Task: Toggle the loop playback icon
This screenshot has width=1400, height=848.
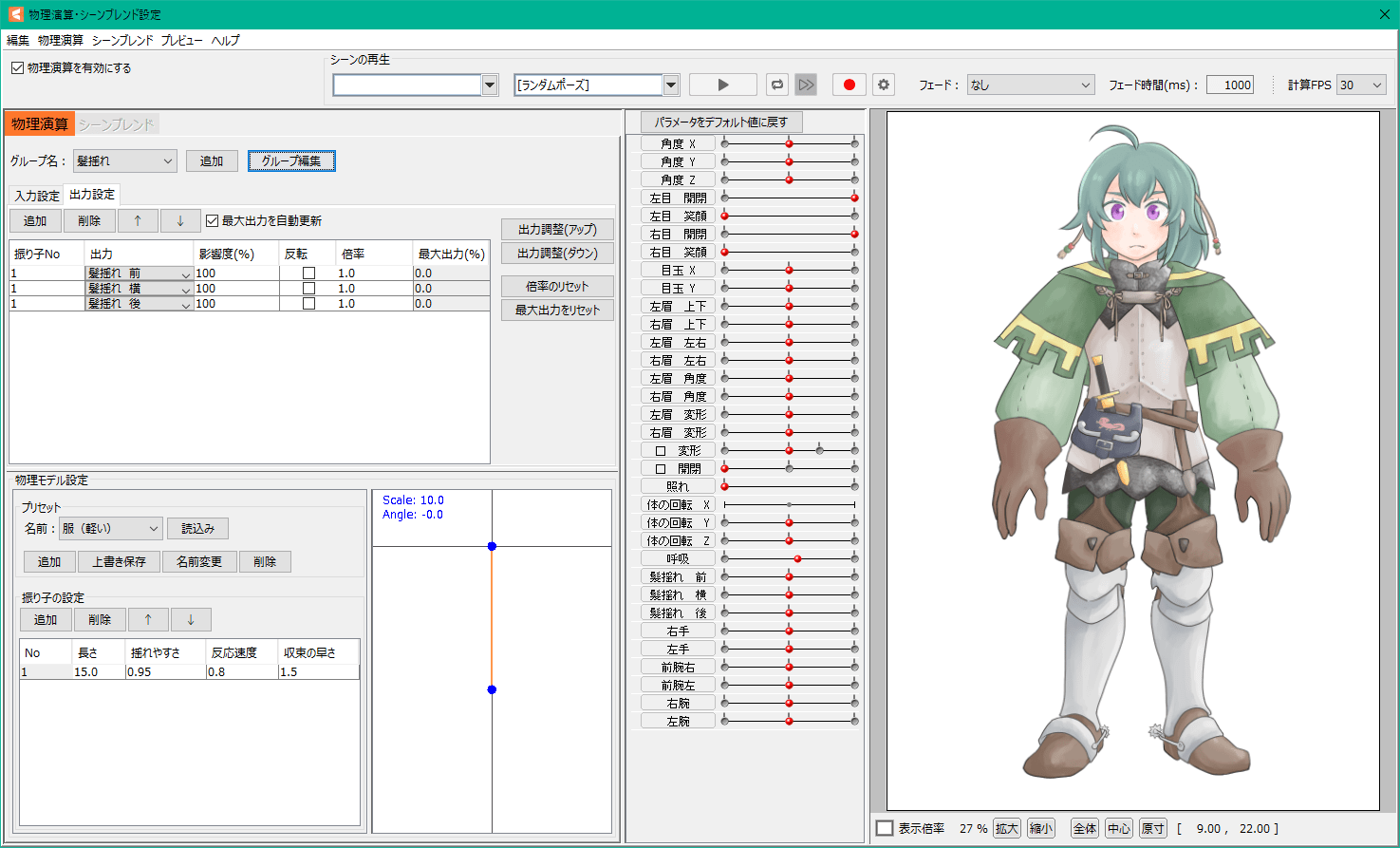Action: click(x=777, y=85)
